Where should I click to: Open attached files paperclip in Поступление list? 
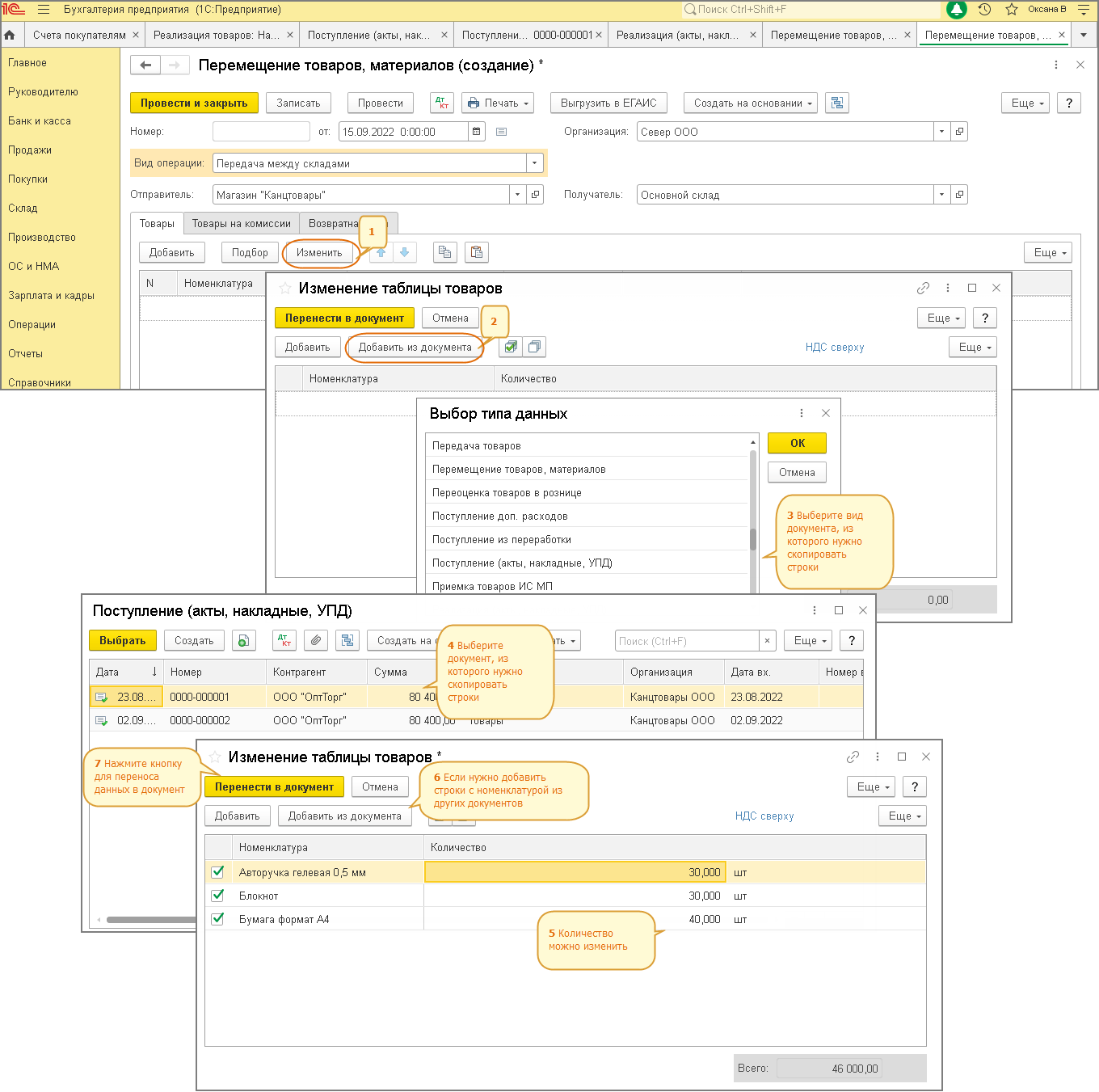pos(316,641)
